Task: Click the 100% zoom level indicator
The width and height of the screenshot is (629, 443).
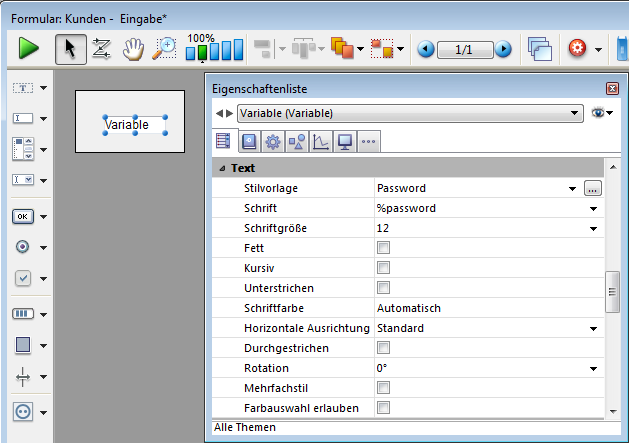Action: click(201, 38)
